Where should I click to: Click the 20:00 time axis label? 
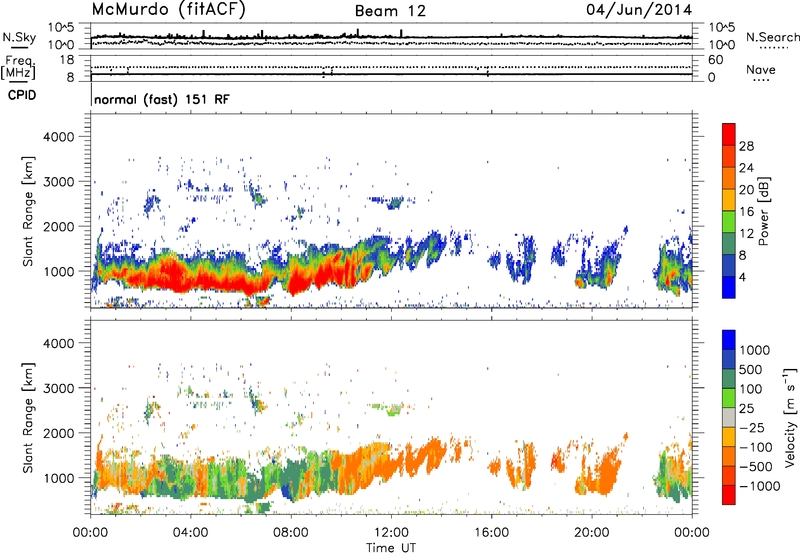[x=592, y=533]
